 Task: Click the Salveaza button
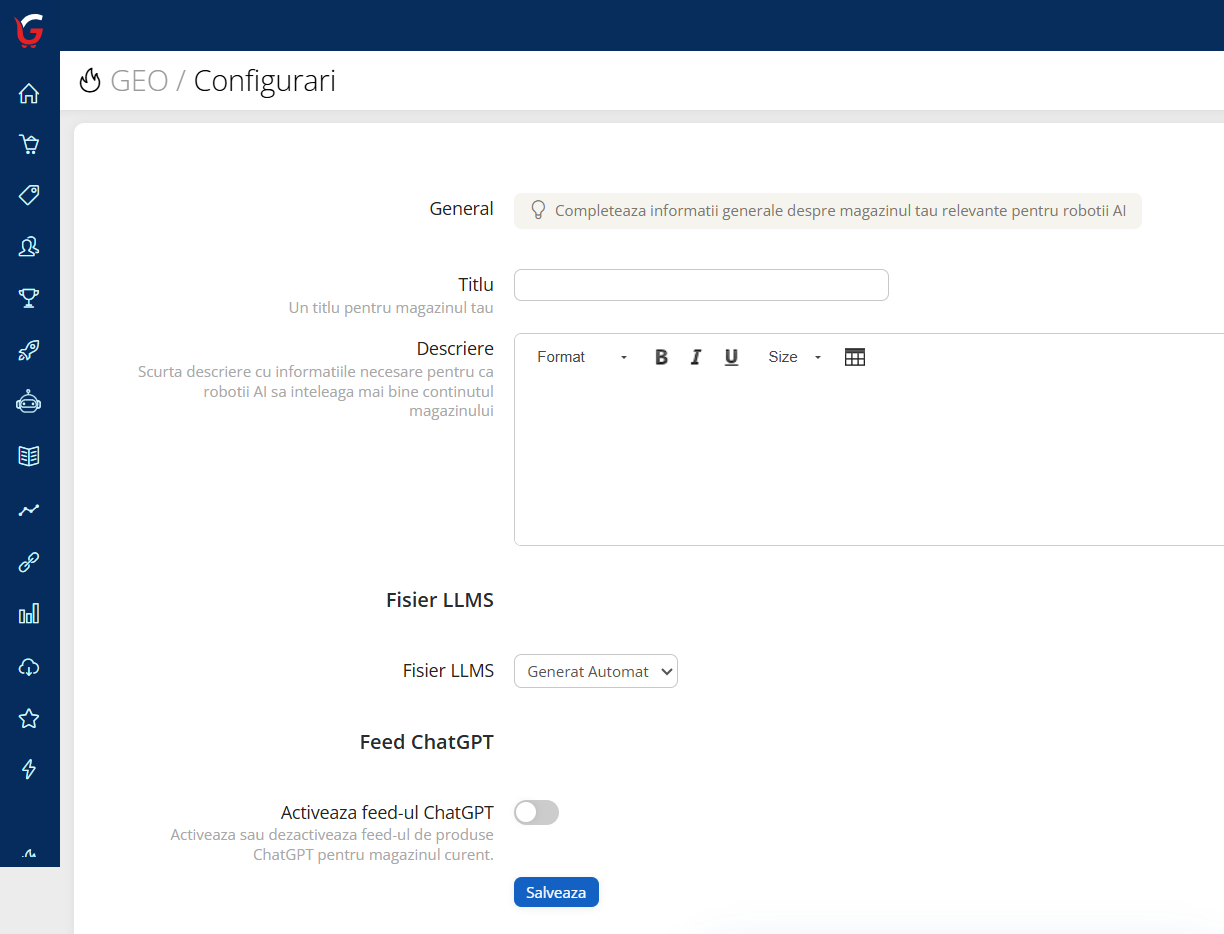pyautogui.click(x=556, y=892)
